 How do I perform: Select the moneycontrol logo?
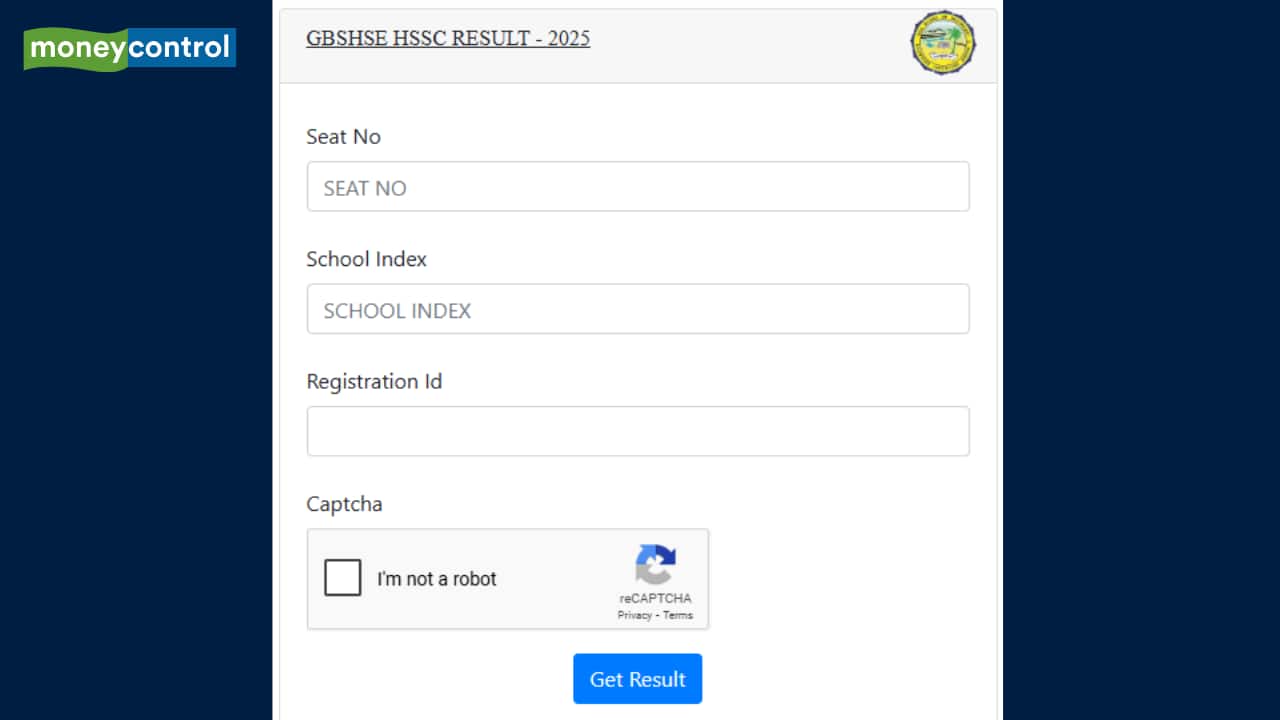tap(129, 48)
